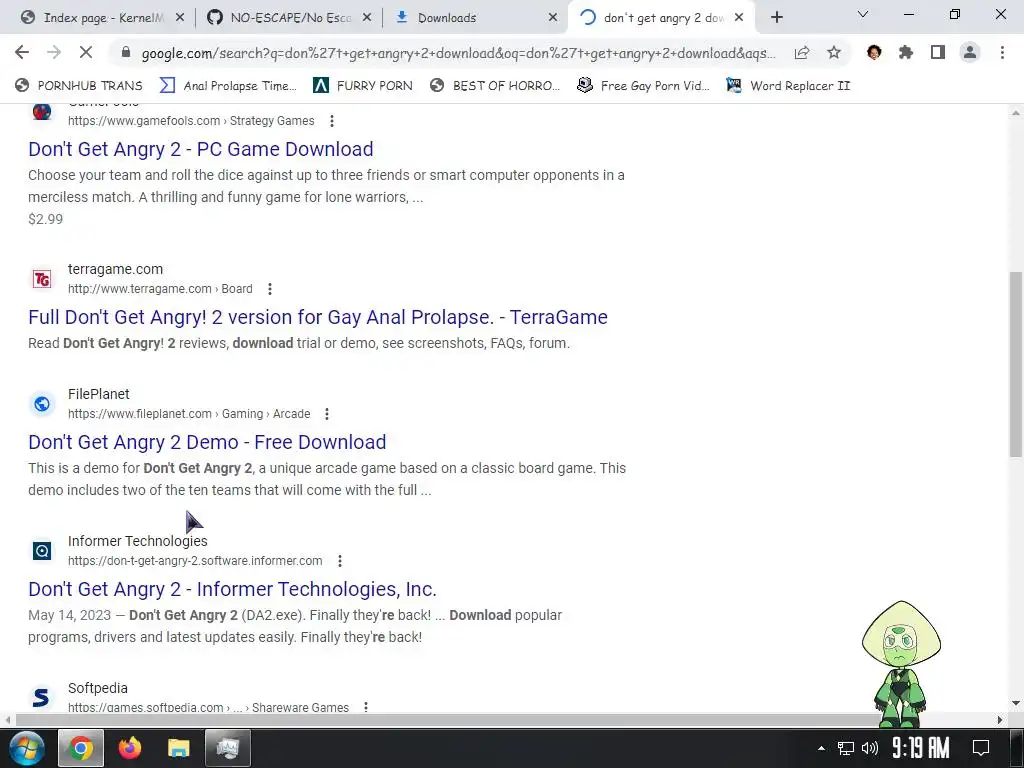
Task: Click the $2.99 price text
Action: tap(46, 219)
